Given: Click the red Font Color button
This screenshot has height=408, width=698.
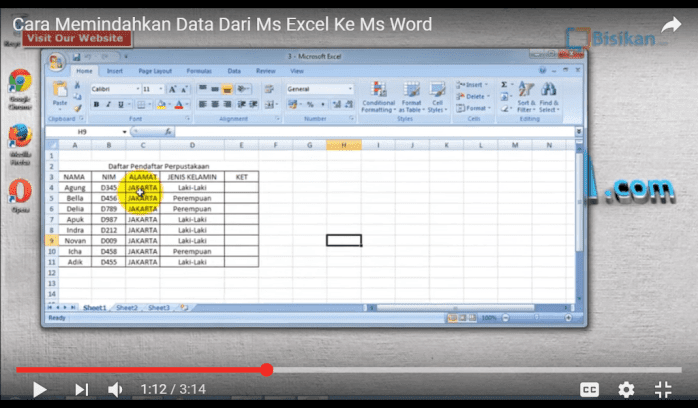Looking at the screenshot, I should point(179,105).
